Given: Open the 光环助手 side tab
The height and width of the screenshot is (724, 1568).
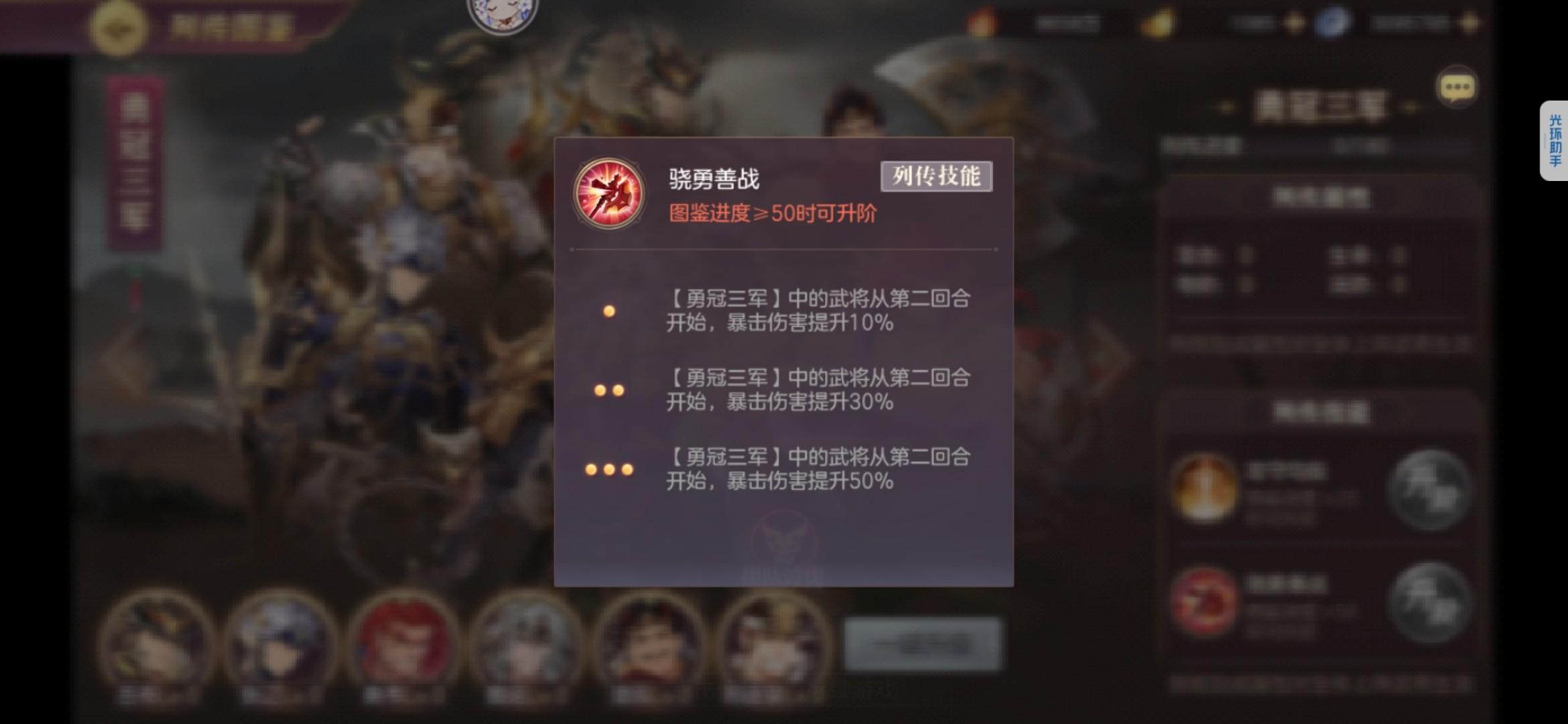Looking at the screenshot, I should click(x=1555, y=141).
